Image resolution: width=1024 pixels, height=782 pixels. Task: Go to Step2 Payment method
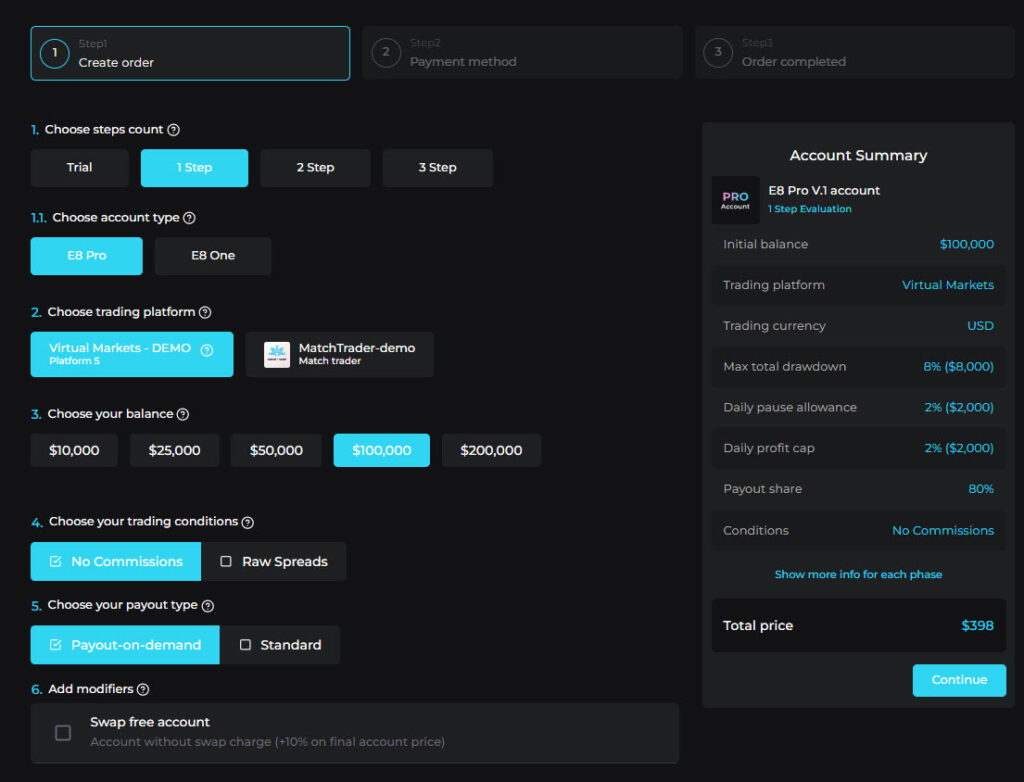(521, 53)
